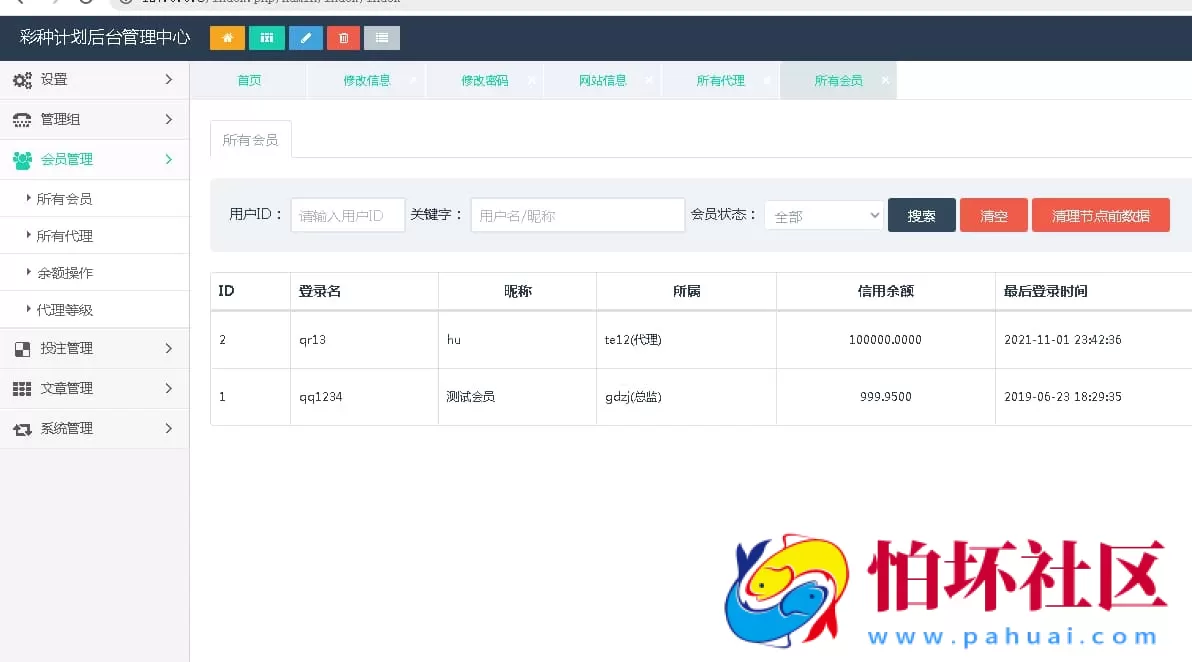The height and width of the screenshot is (662, 1192).
Task: Close the 网站信息 tab
Action: (649, 80)
